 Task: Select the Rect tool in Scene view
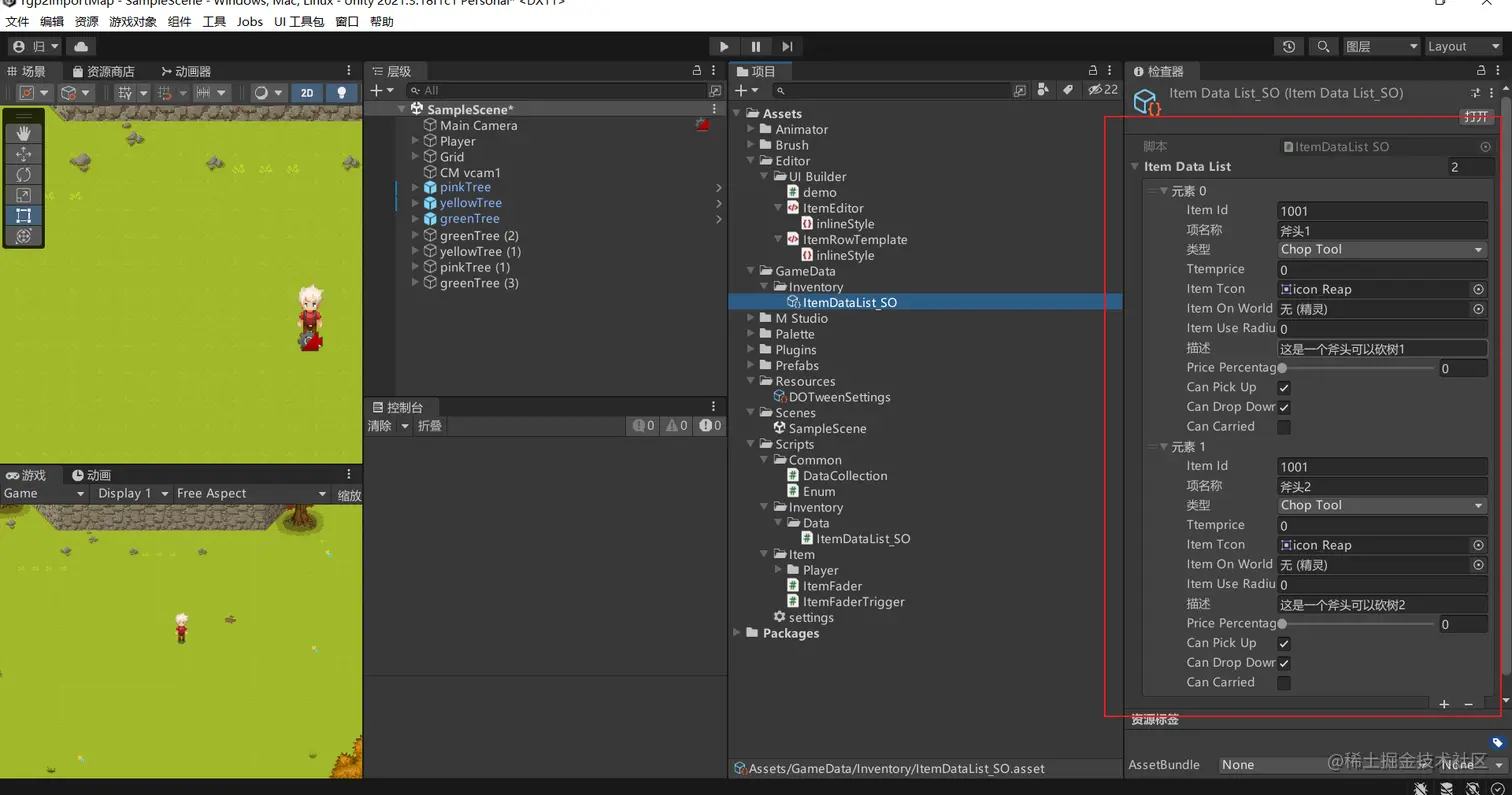(24, 216)
